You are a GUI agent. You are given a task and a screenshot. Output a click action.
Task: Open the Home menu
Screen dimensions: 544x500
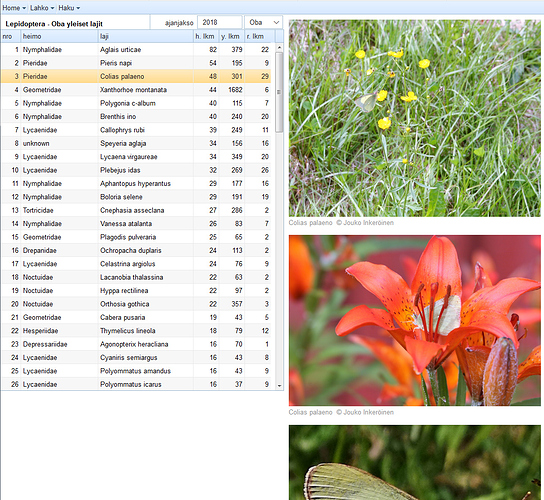pyautogui.click(x=14, y=8)
